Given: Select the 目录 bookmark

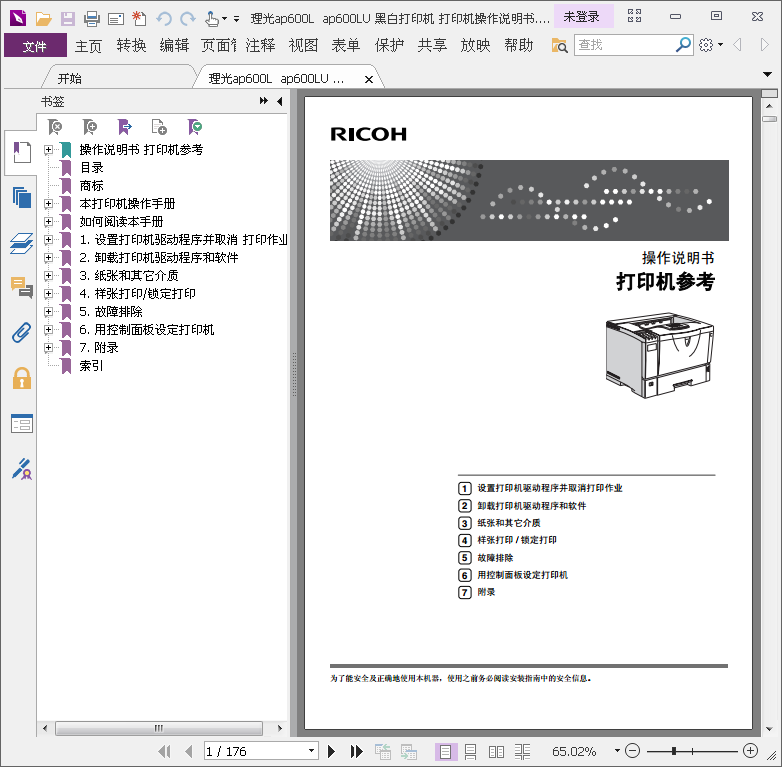Looking at the screenshot, I should (92, 168).
